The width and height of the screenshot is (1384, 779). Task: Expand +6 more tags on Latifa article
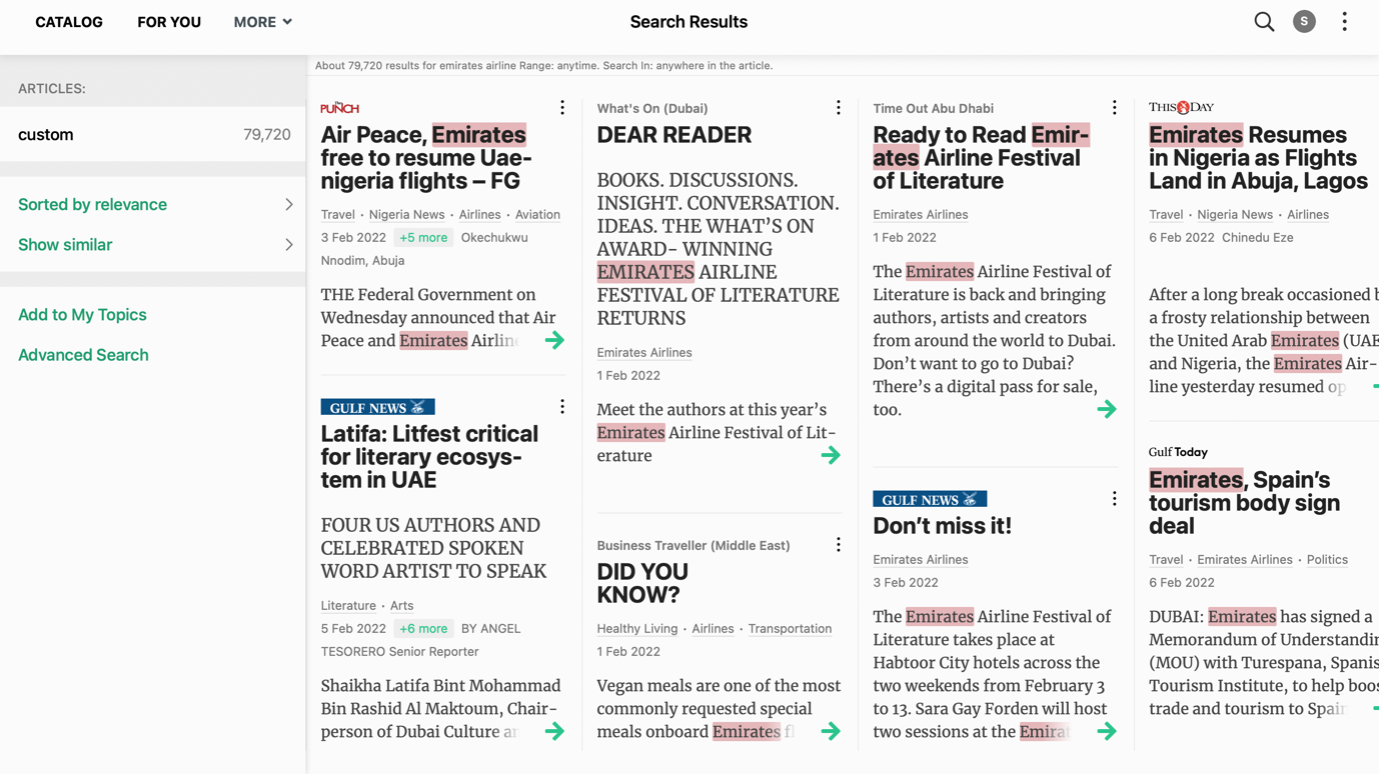pyautogui.click(x=423, y=629)
